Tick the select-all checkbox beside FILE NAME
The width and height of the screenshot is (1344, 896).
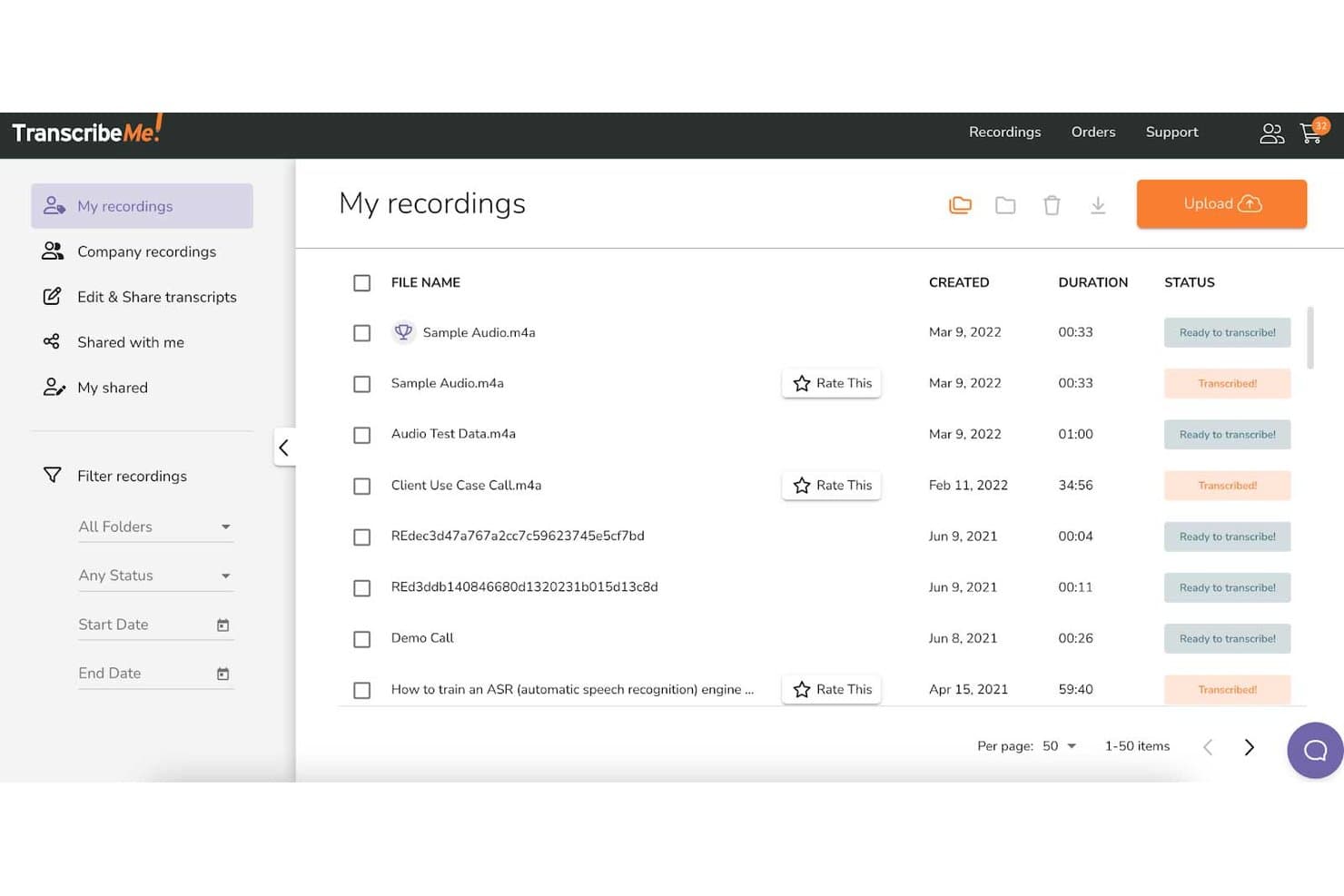(x=361, y=282)
